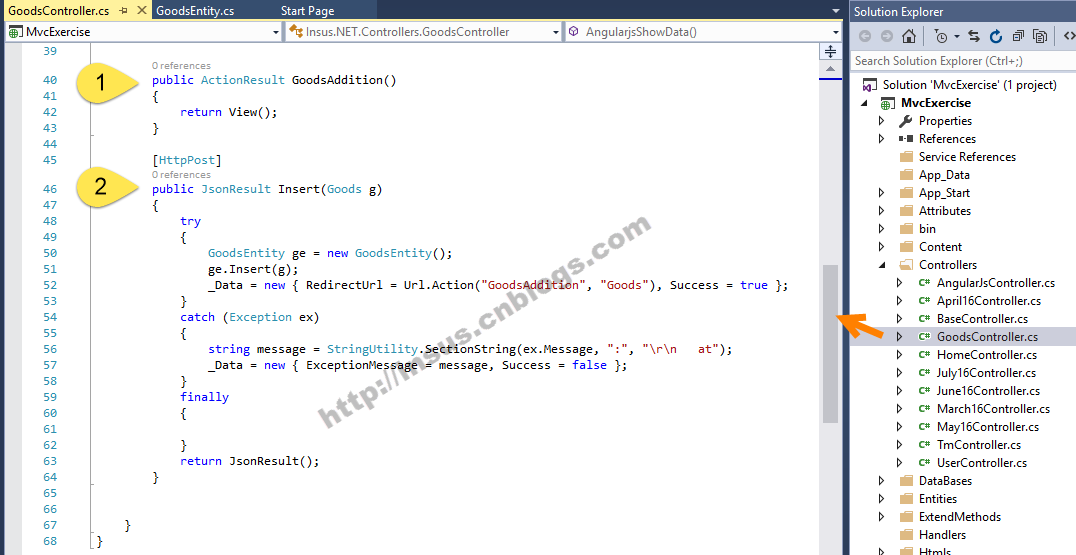
Task: Switch to Start Page tab
Action: tap(307, 10)
